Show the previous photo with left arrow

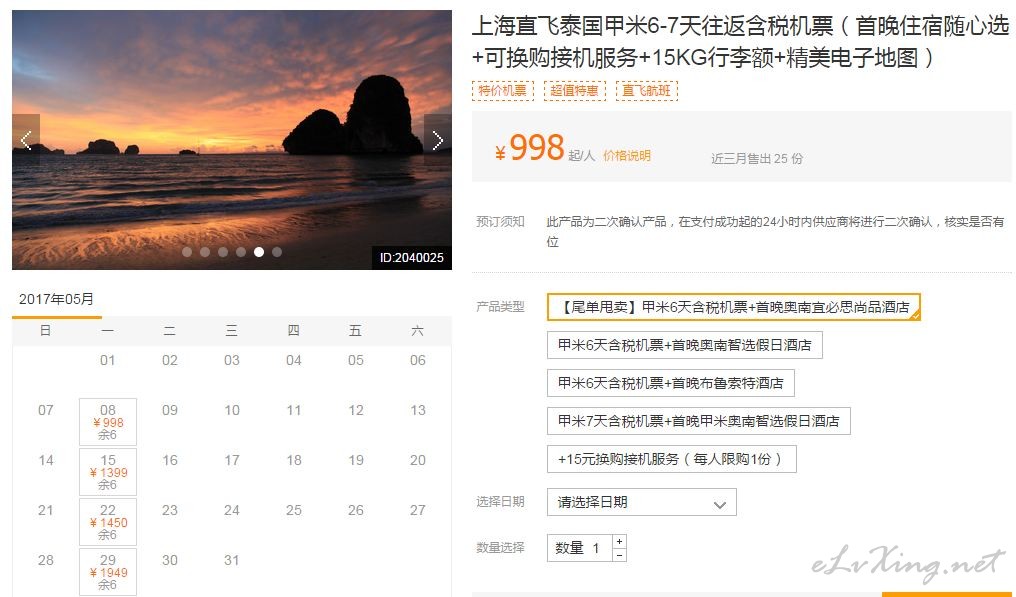point(26,140)
